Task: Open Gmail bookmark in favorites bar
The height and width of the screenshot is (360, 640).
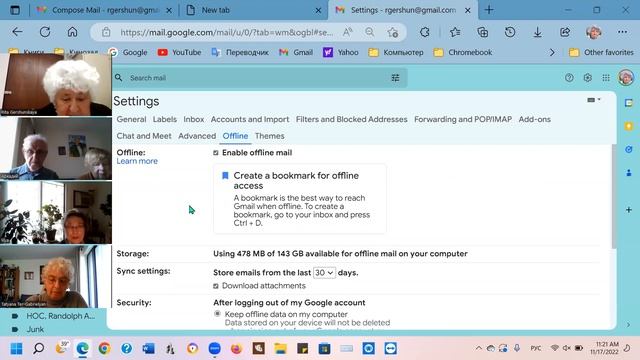Action: tap(296, 52)
